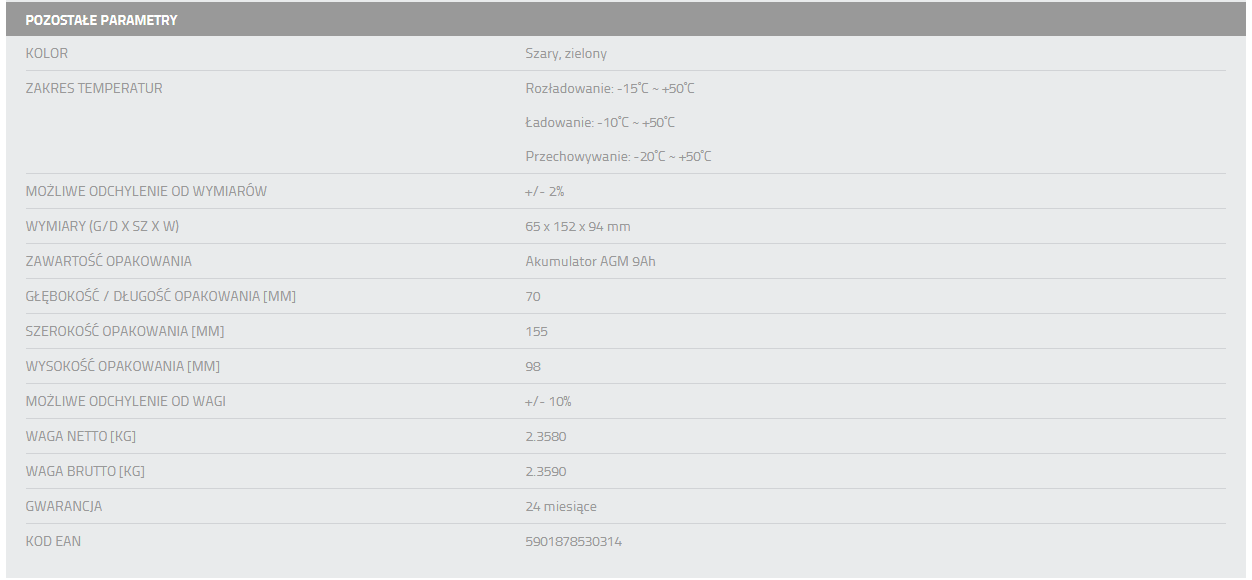Click the EAN code 5901878530314
This screenshot has height=580, width=1252.
point(573,541)
